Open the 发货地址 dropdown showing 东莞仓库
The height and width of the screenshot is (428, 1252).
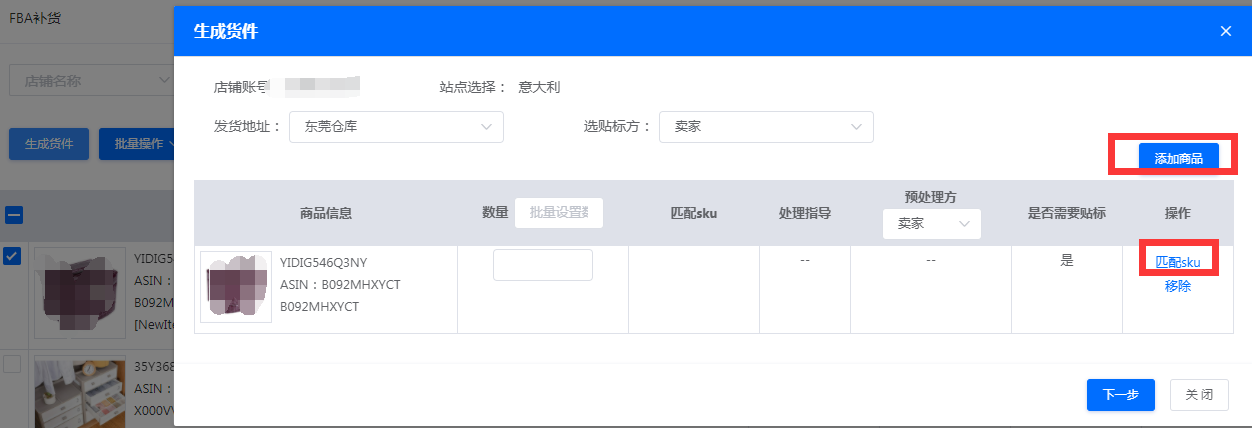tap(396, 127)
